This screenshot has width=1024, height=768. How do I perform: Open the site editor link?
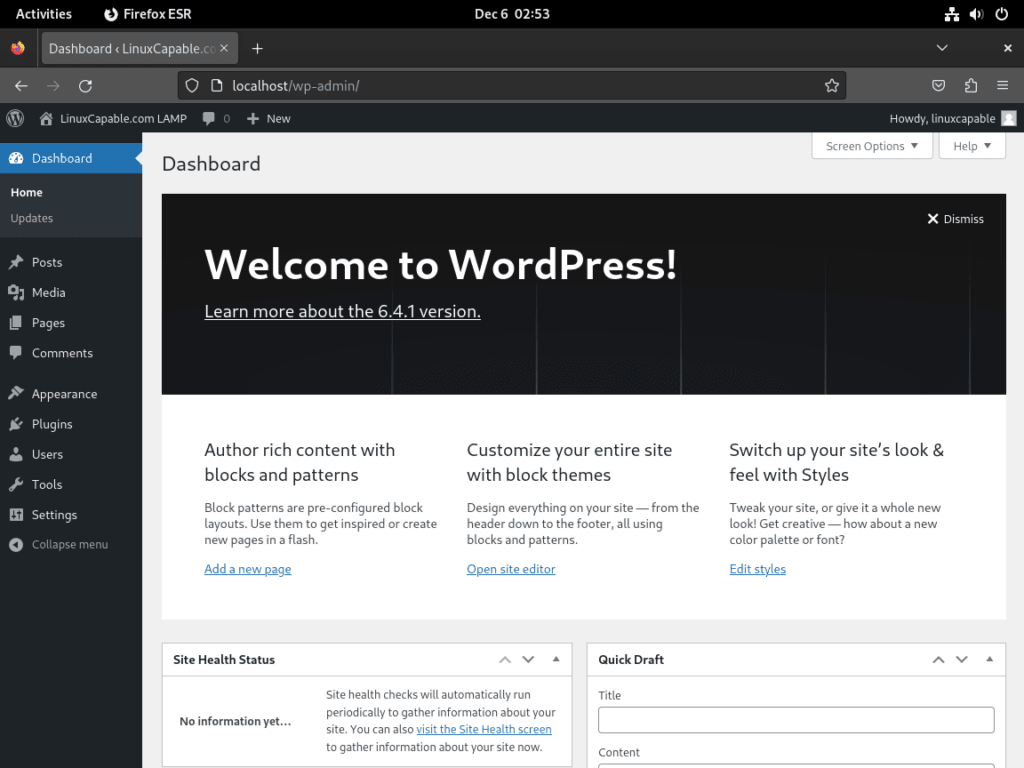pos(511,568)
